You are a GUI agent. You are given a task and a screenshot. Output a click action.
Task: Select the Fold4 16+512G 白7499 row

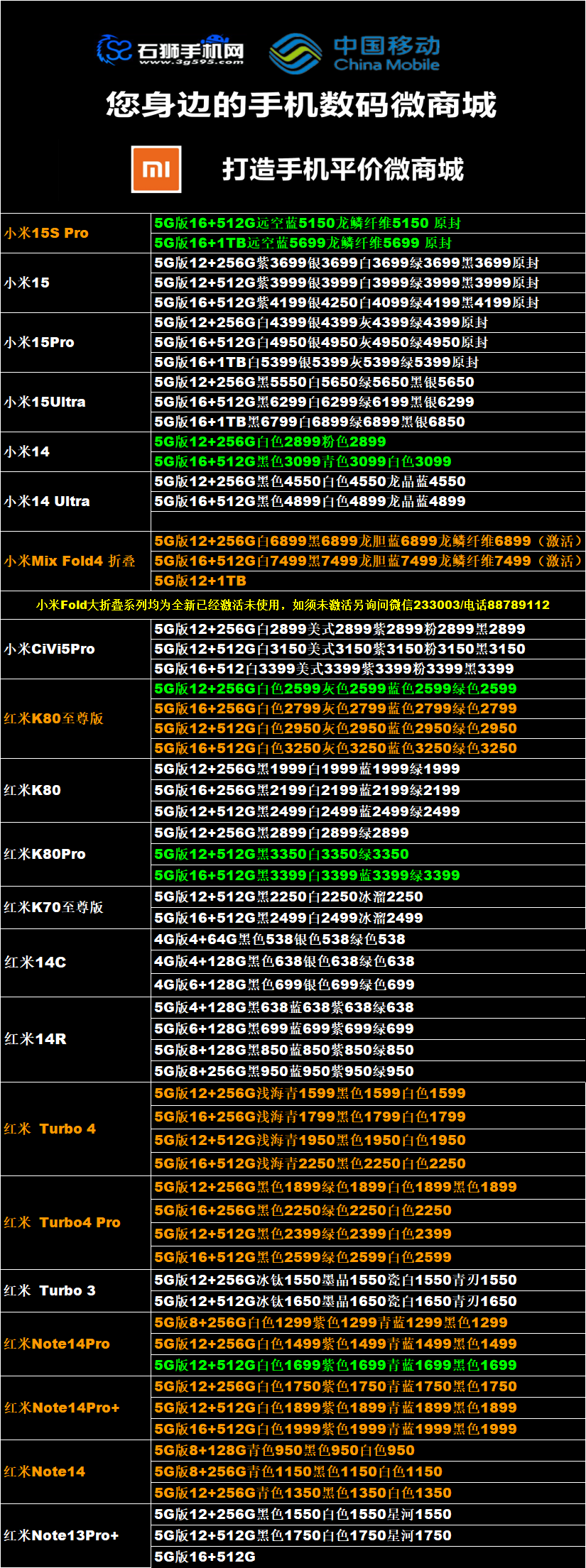pyautogui.click(x=369, y=561)
